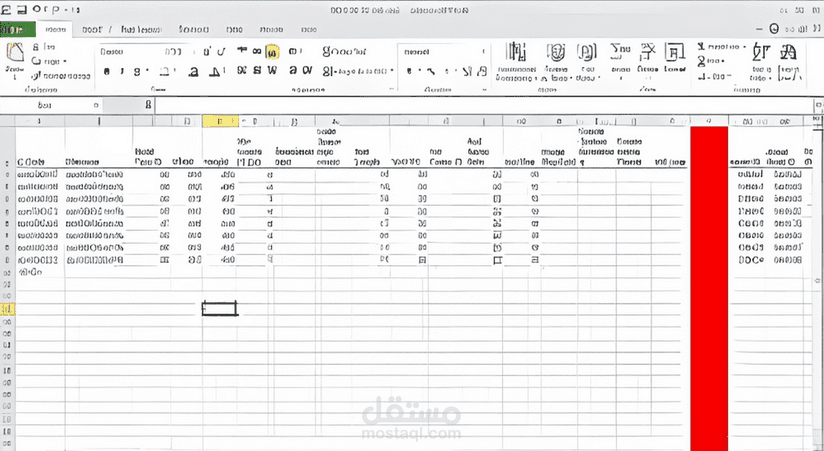This screenshot has width=824, height=451.
Task: Open the font name dropdown box
Action: coord(129,52)
